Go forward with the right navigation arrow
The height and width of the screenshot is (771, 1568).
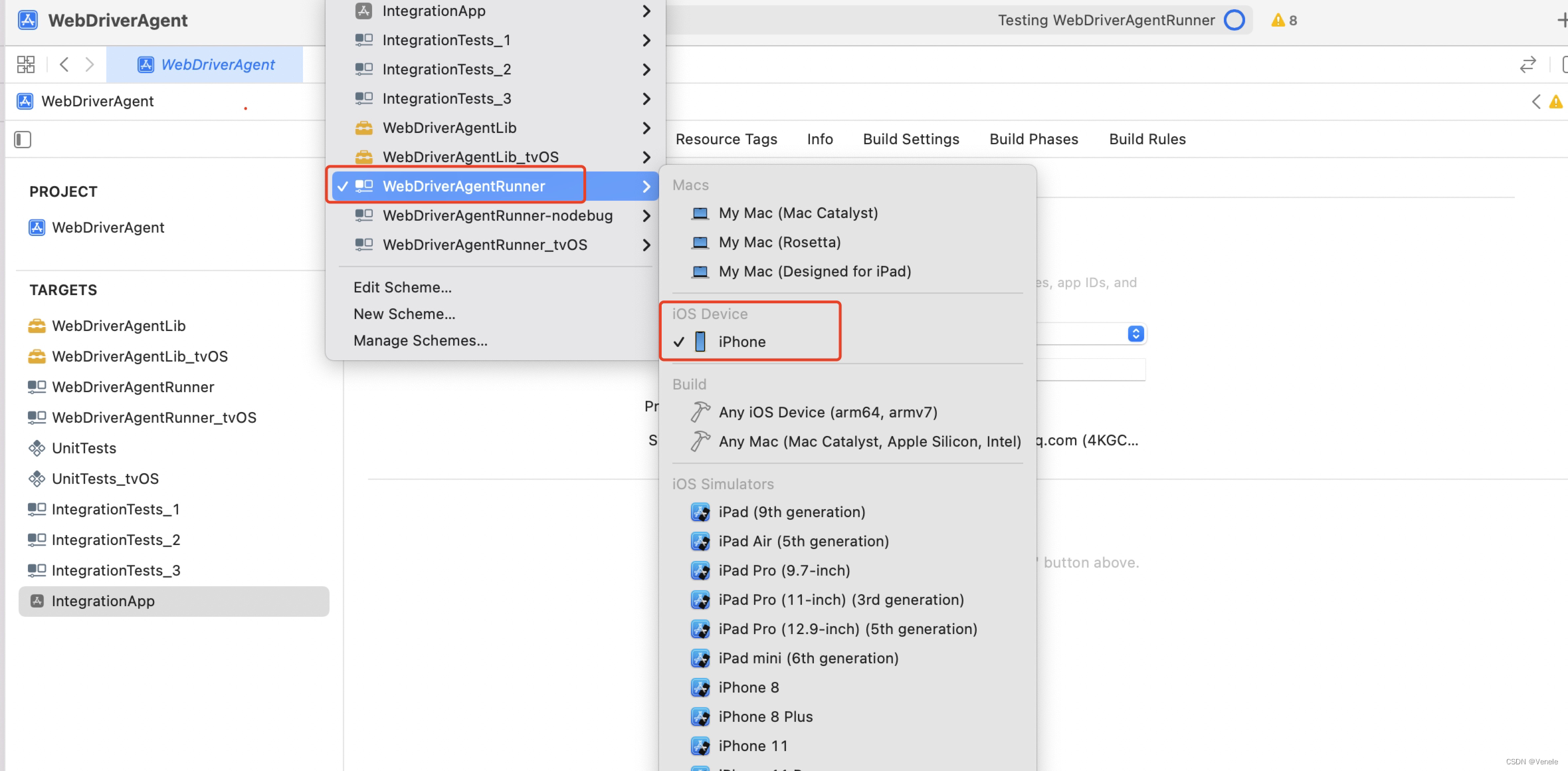(90, 64)
